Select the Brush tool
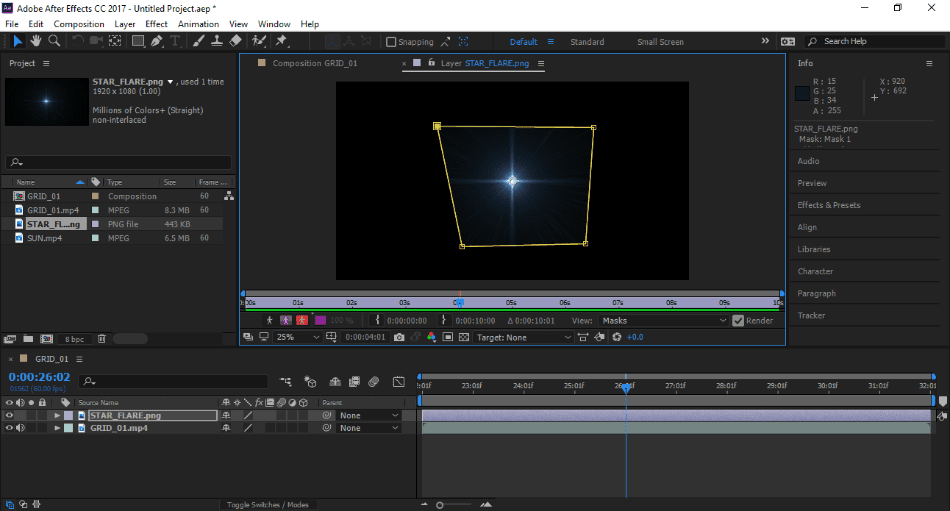This screenshot has width=950, height=511. [x=198, y=41]
